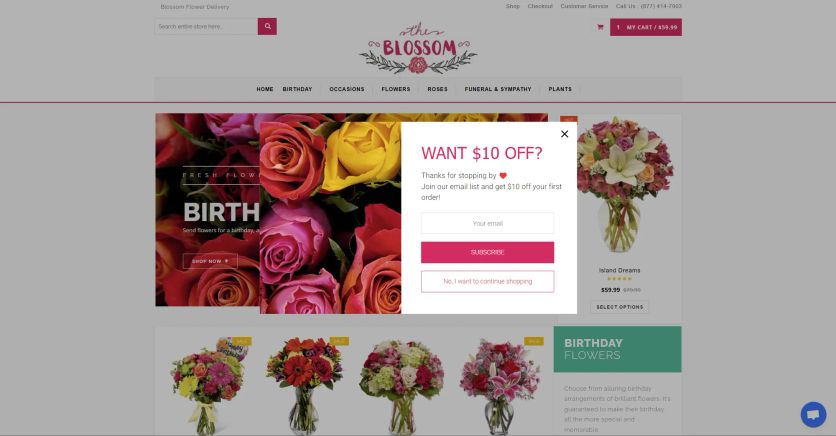
Task: Click the shopping cart icon
Action: click(600, 27)
